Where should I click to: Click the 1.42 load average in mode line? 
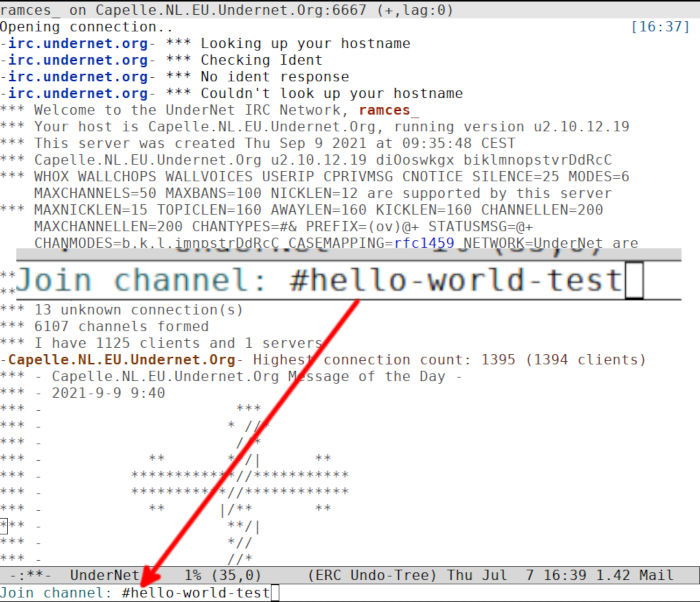(x=612, y=575)
